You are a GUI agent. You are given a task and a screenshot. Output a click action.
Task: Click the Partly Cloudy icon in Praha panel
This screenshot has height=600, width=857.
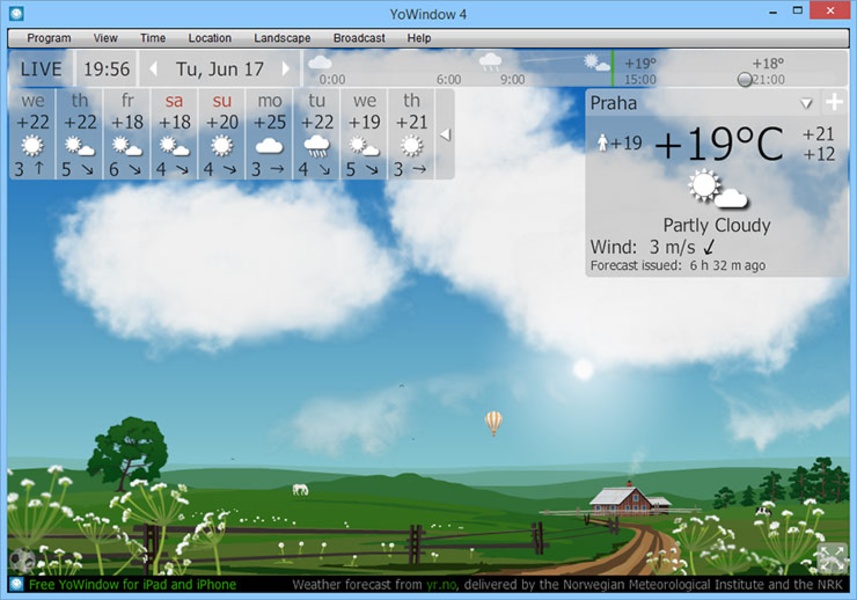click(x=717, y=189)
